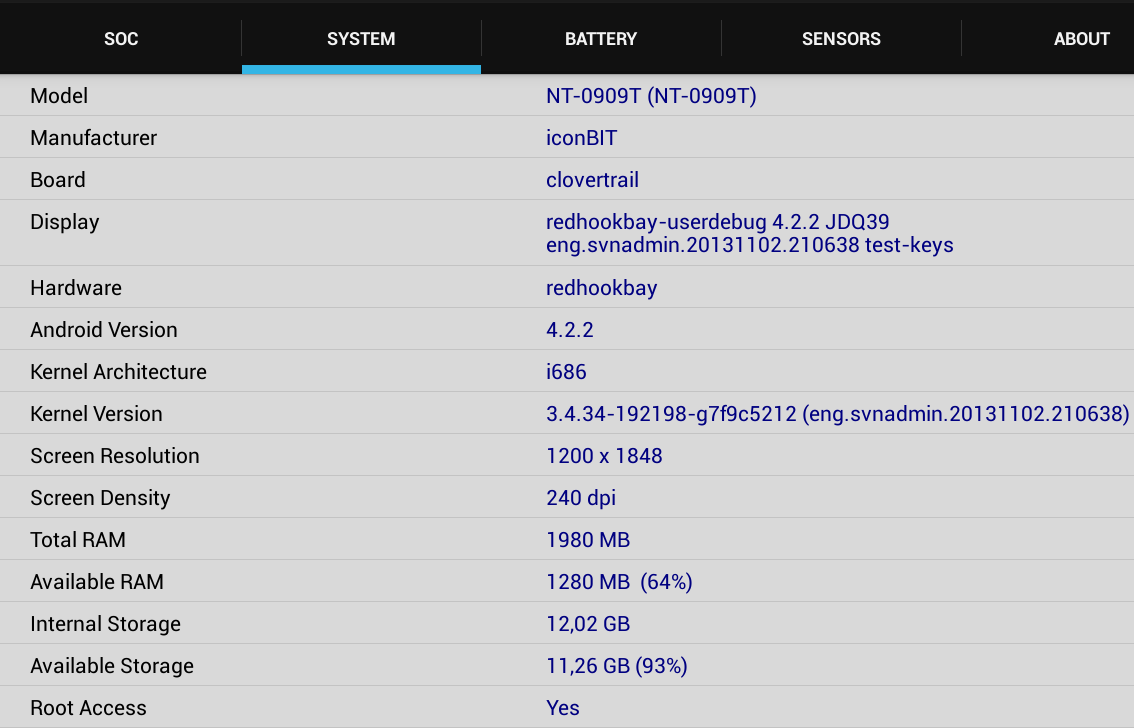Select the Manufacturer value iconBIT
Viewport: 1134px width, 728px height.
pos(581,138)
